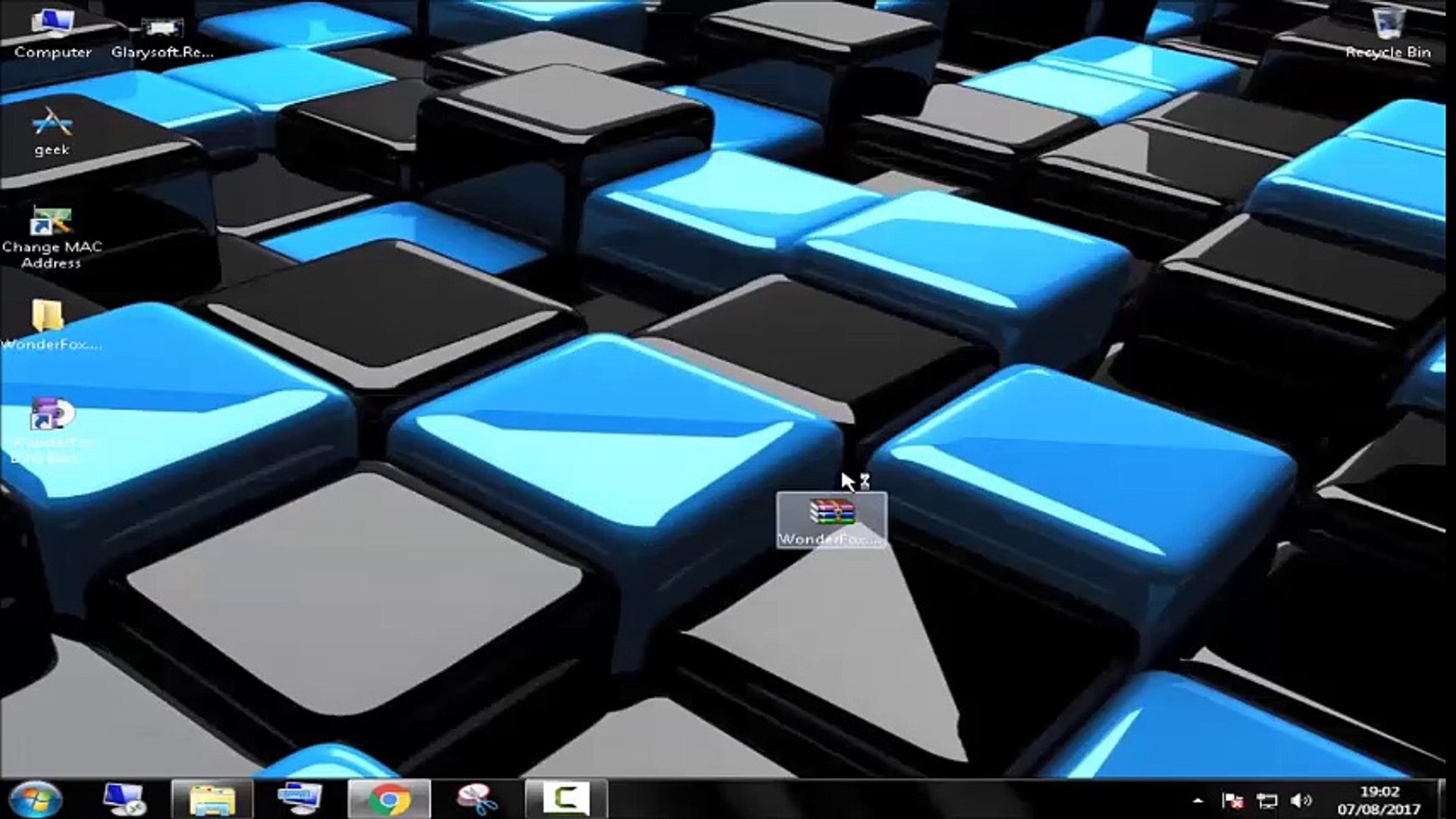Launch the Remote Desktop taskbar icon

point(299,798)
